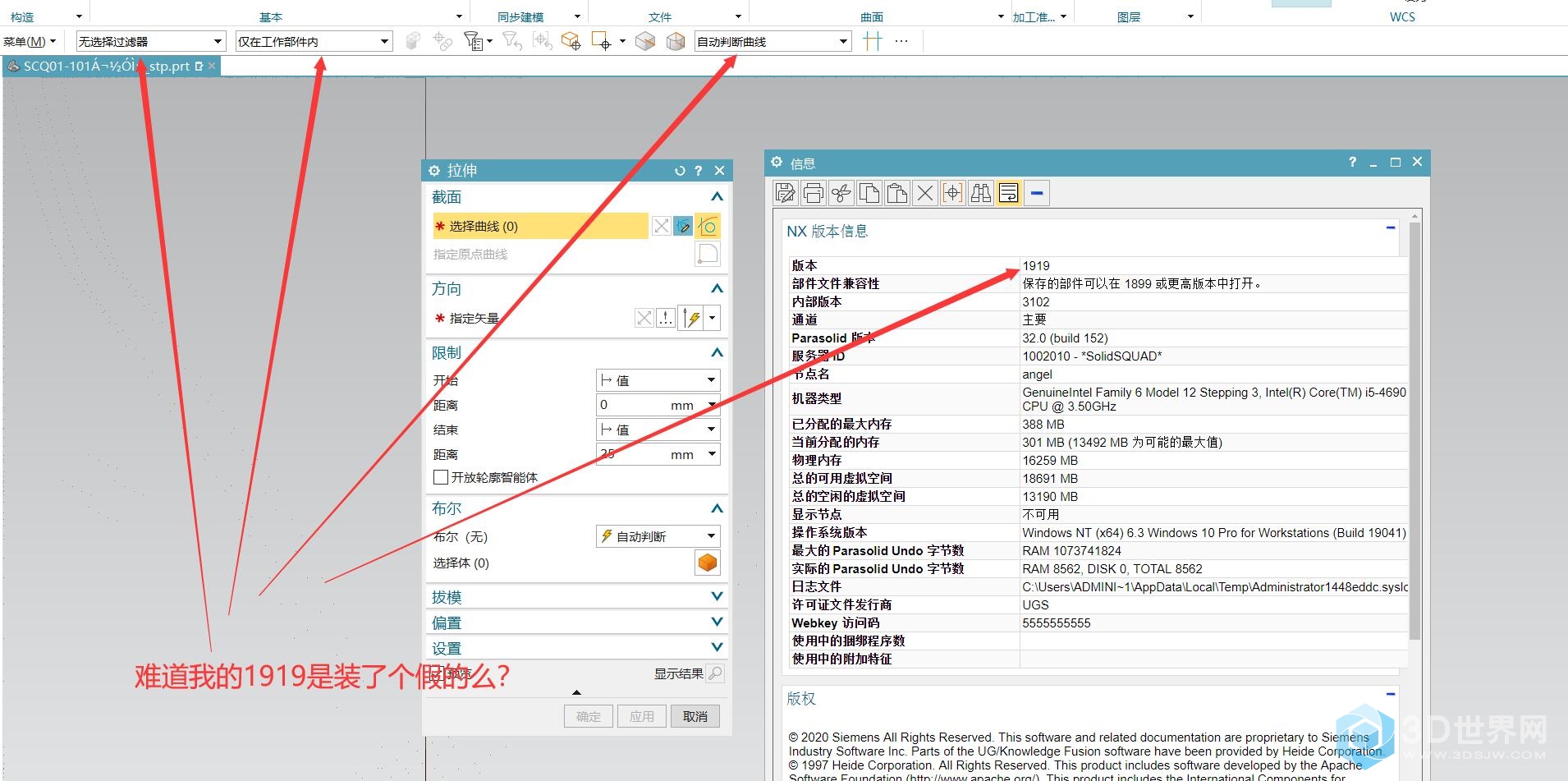Collapse the Copyright section
Viewport: 1568px width, 781px height.
point(1391,695)
